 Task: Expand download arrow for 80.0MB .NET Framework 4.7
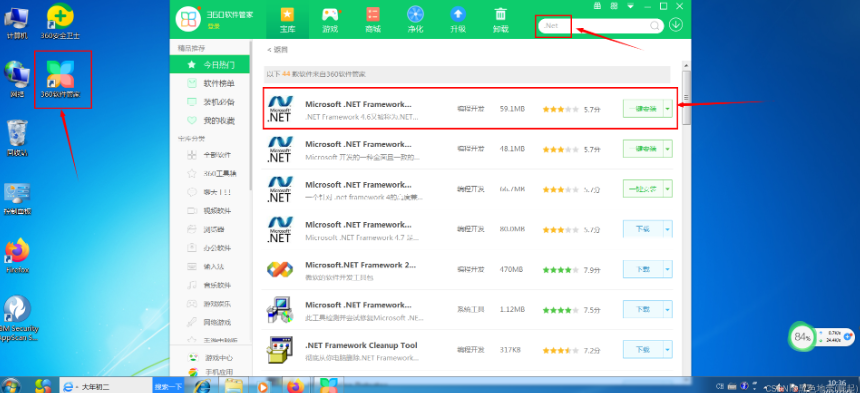[x=667, y=229]
